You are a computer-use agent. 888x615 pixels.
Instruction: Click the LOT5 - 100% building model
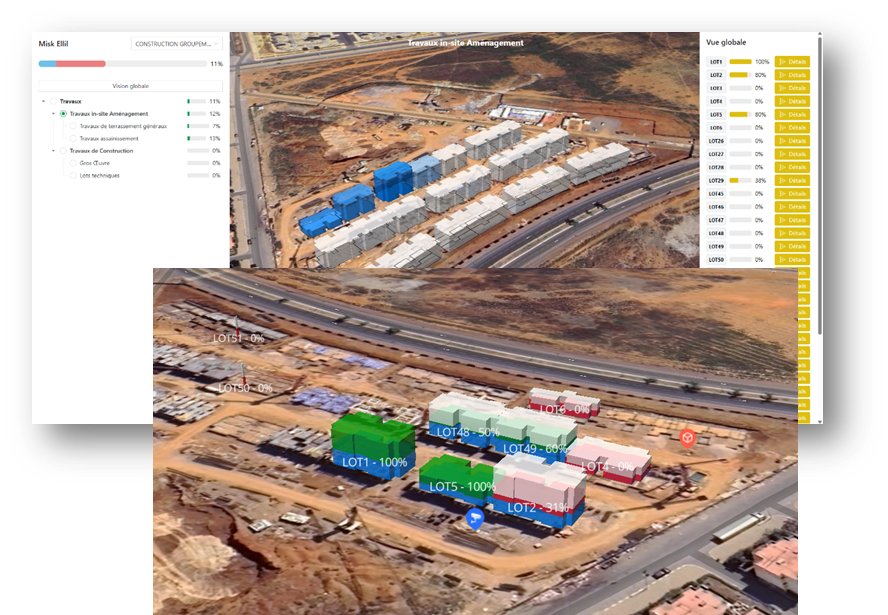tap(455, 473)
